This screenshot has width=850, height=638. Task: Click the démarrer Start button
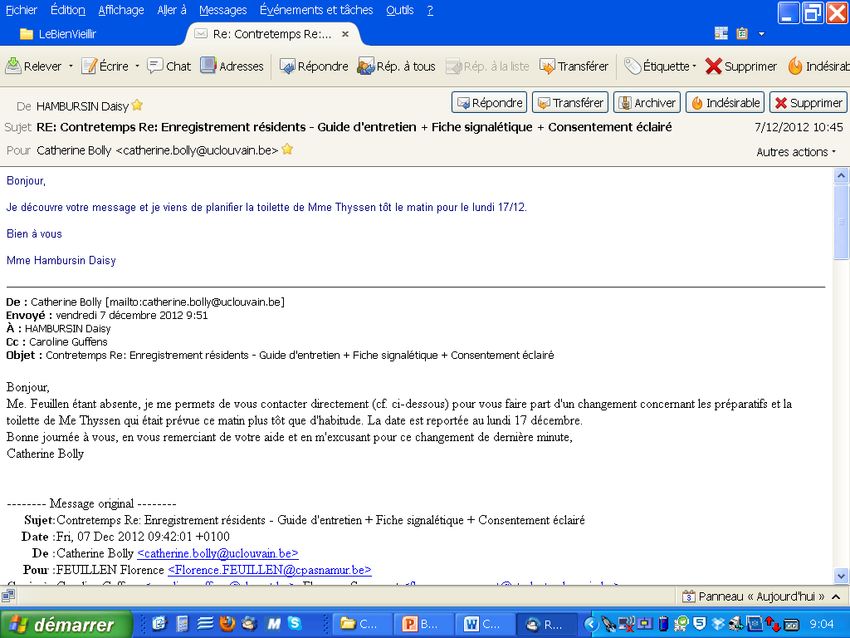tap(66, 624)
